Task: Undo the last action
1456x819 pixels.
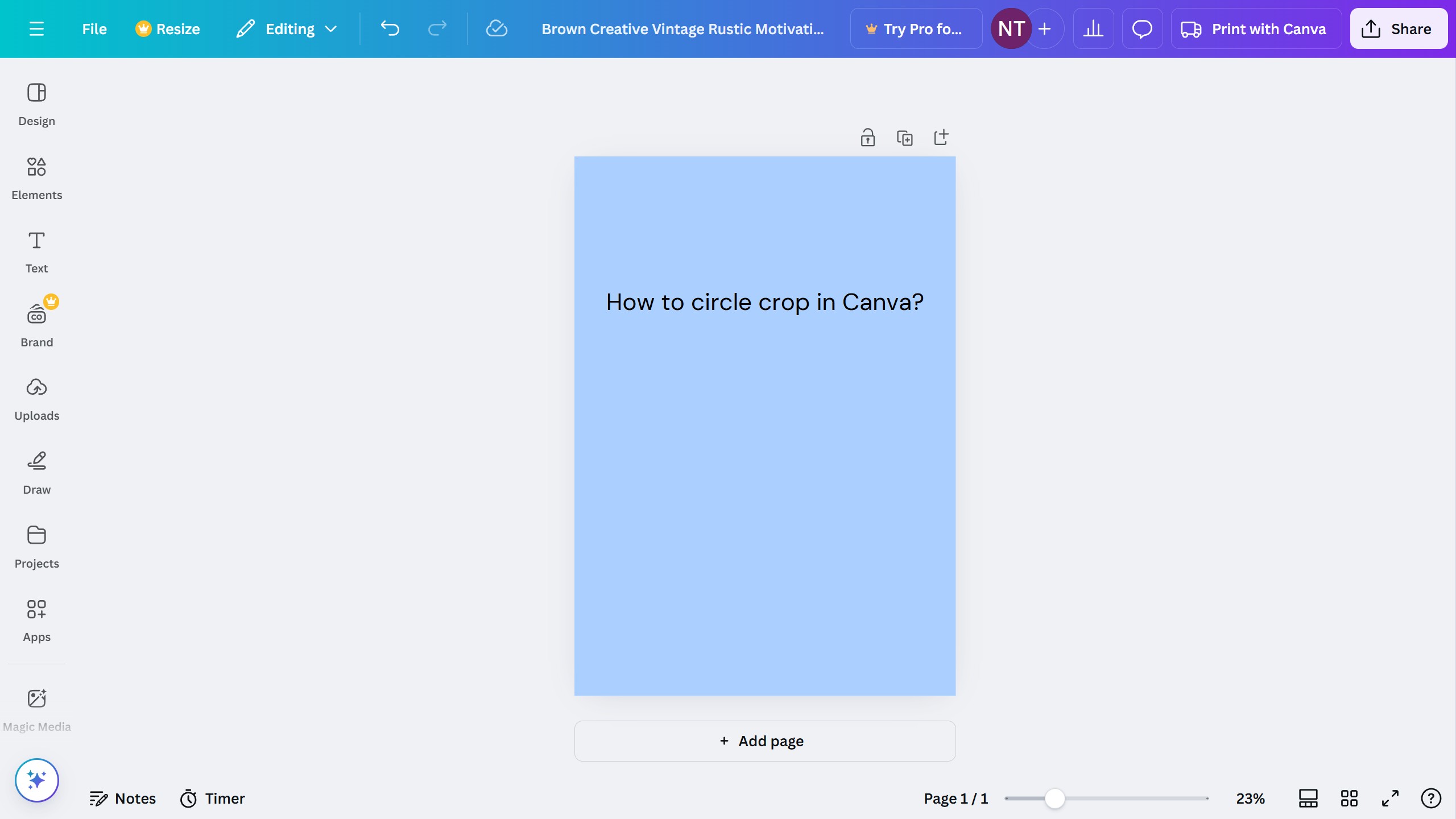Action: pyautogui.click(x=390, y=28)
